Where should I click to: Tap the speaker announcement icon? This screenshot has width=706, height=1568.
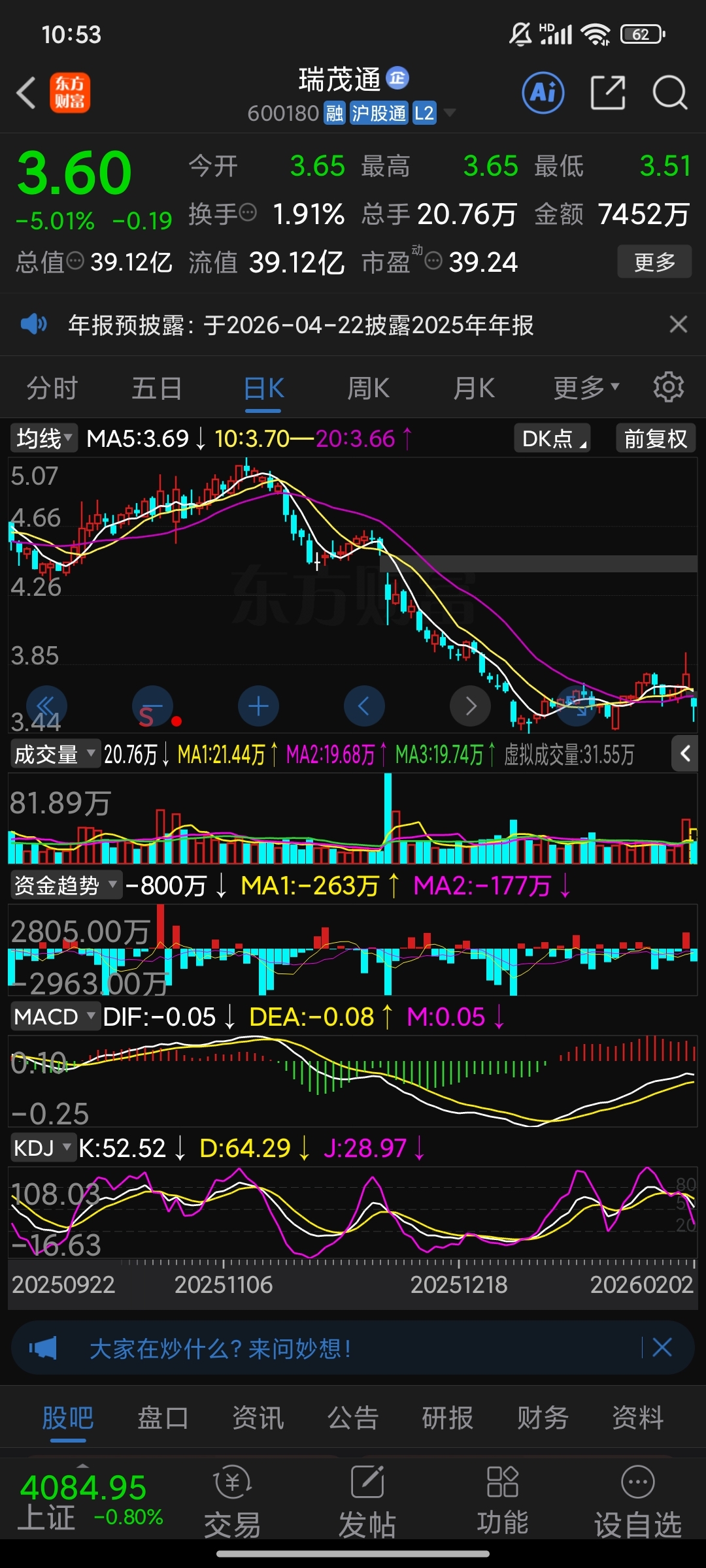pyautogui.click(x=34, y=324)
